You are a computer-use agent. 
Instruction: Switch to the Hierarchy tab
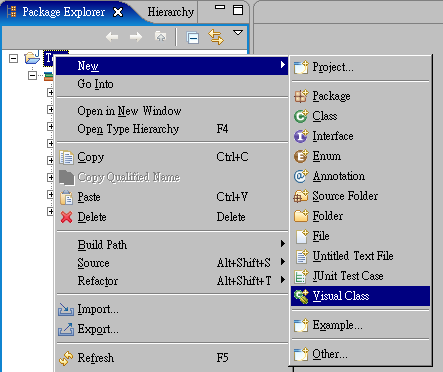point(171,12)
